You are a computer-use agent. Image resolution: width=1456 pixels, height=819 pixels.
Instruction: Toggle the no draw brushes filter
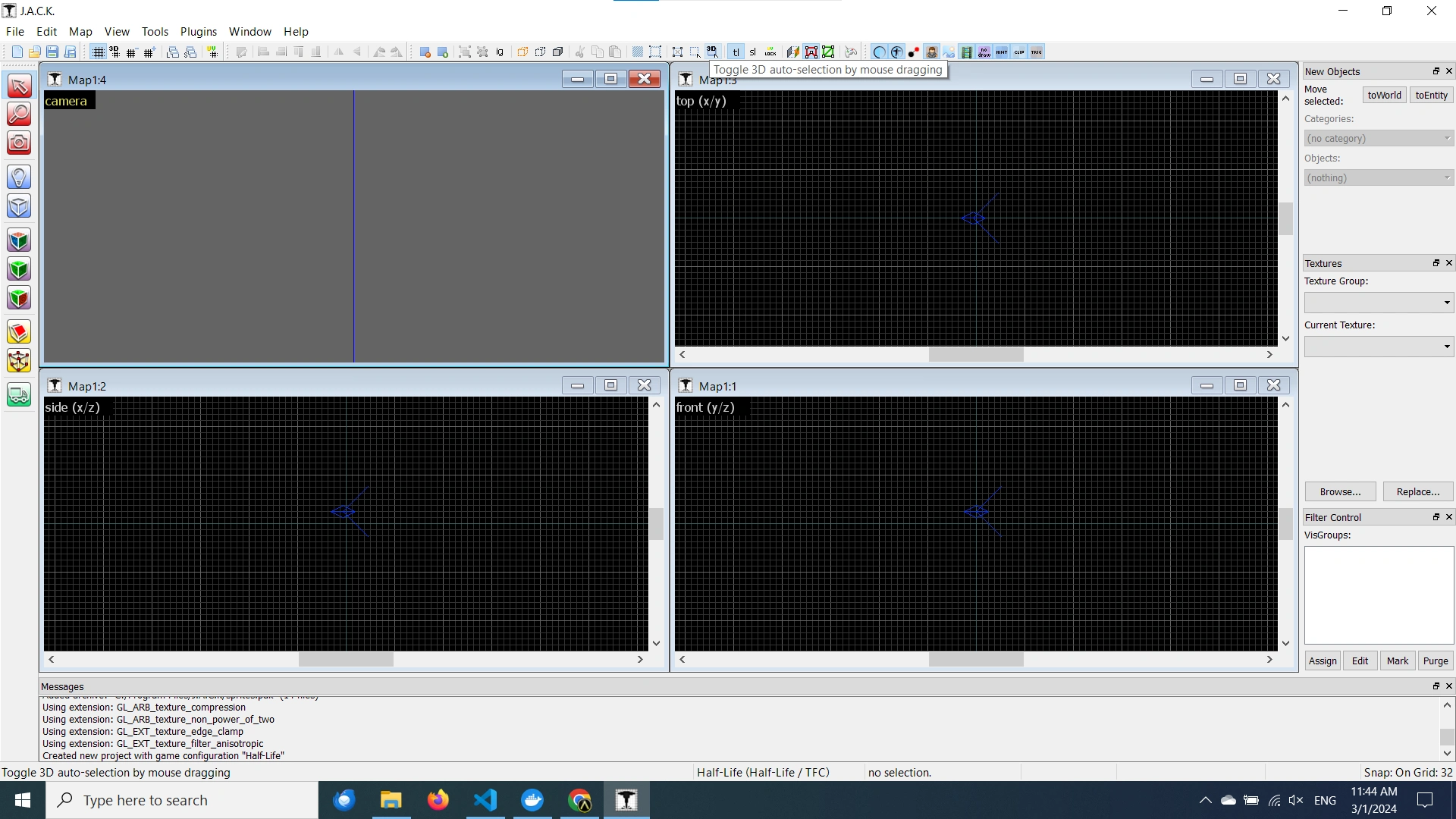[984, 52]
